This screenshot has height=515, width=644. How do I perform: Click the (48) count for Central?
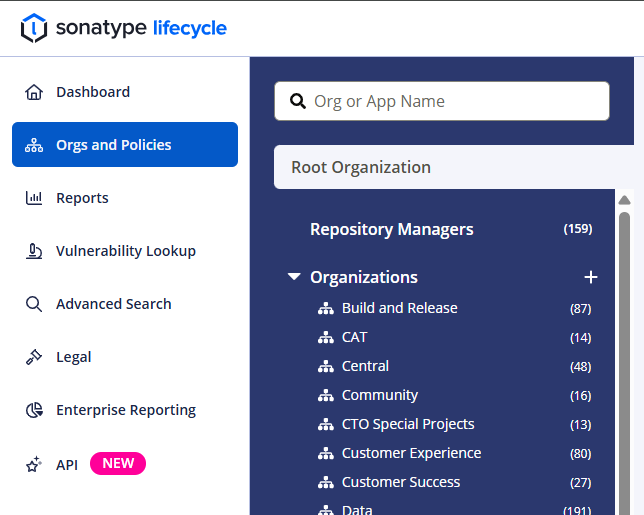(x=580, y=367)
